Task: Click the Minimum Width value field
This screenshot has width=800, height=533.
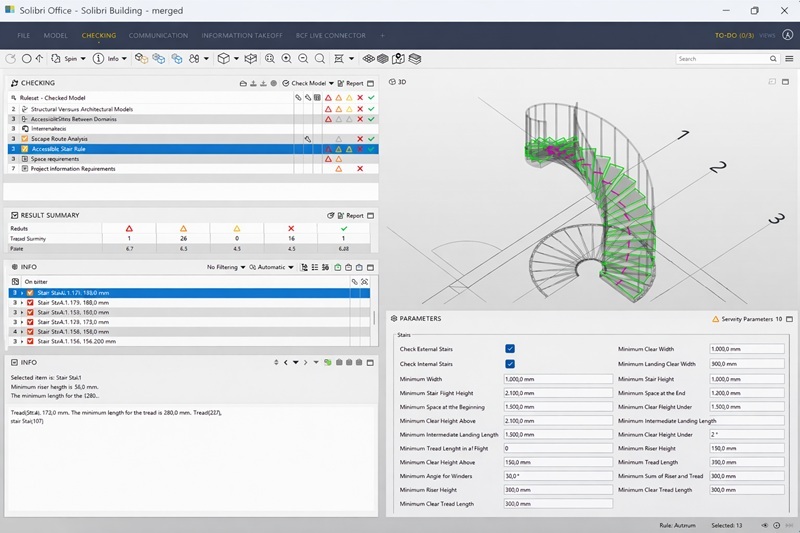Action: [x=559, y=379]
